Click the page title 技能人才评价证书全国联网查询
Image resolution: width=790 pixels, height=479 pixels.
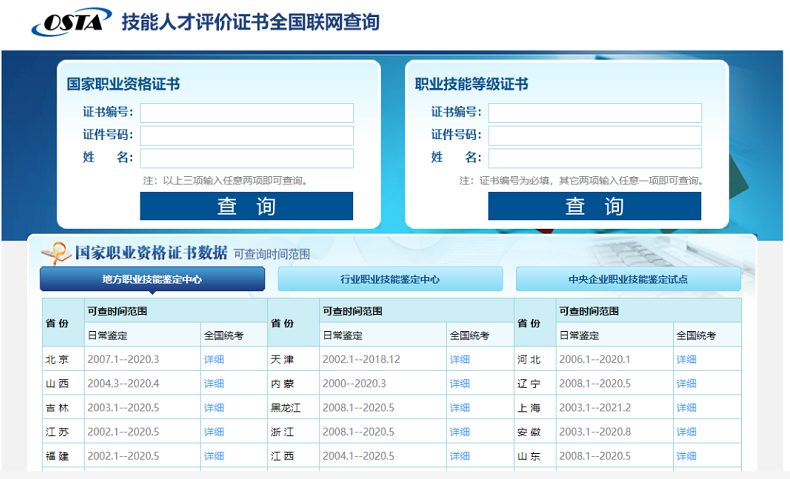pos(250,22)
